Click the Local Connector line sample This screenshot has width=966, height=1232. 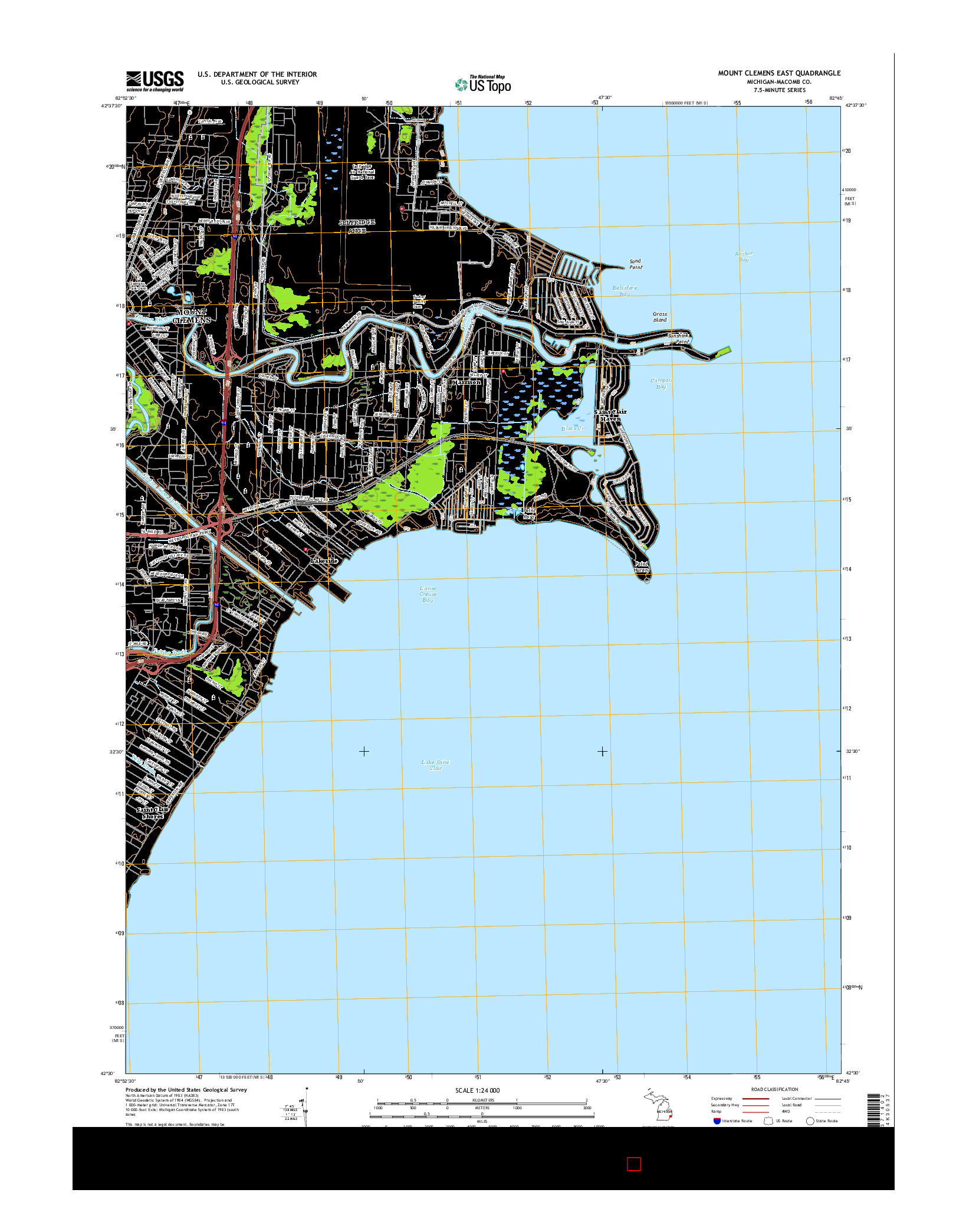pyautogui.click(x=827, y=1098)
